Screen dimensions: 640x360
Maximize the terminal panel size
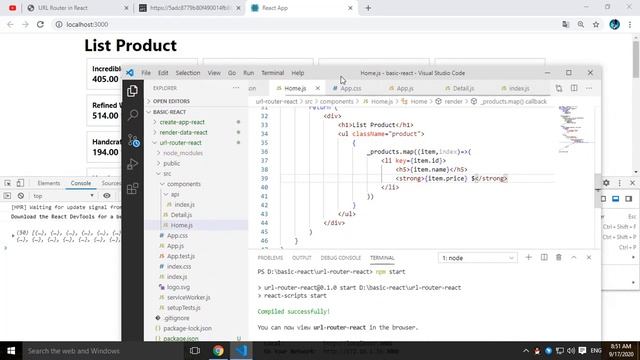[573, 258]
